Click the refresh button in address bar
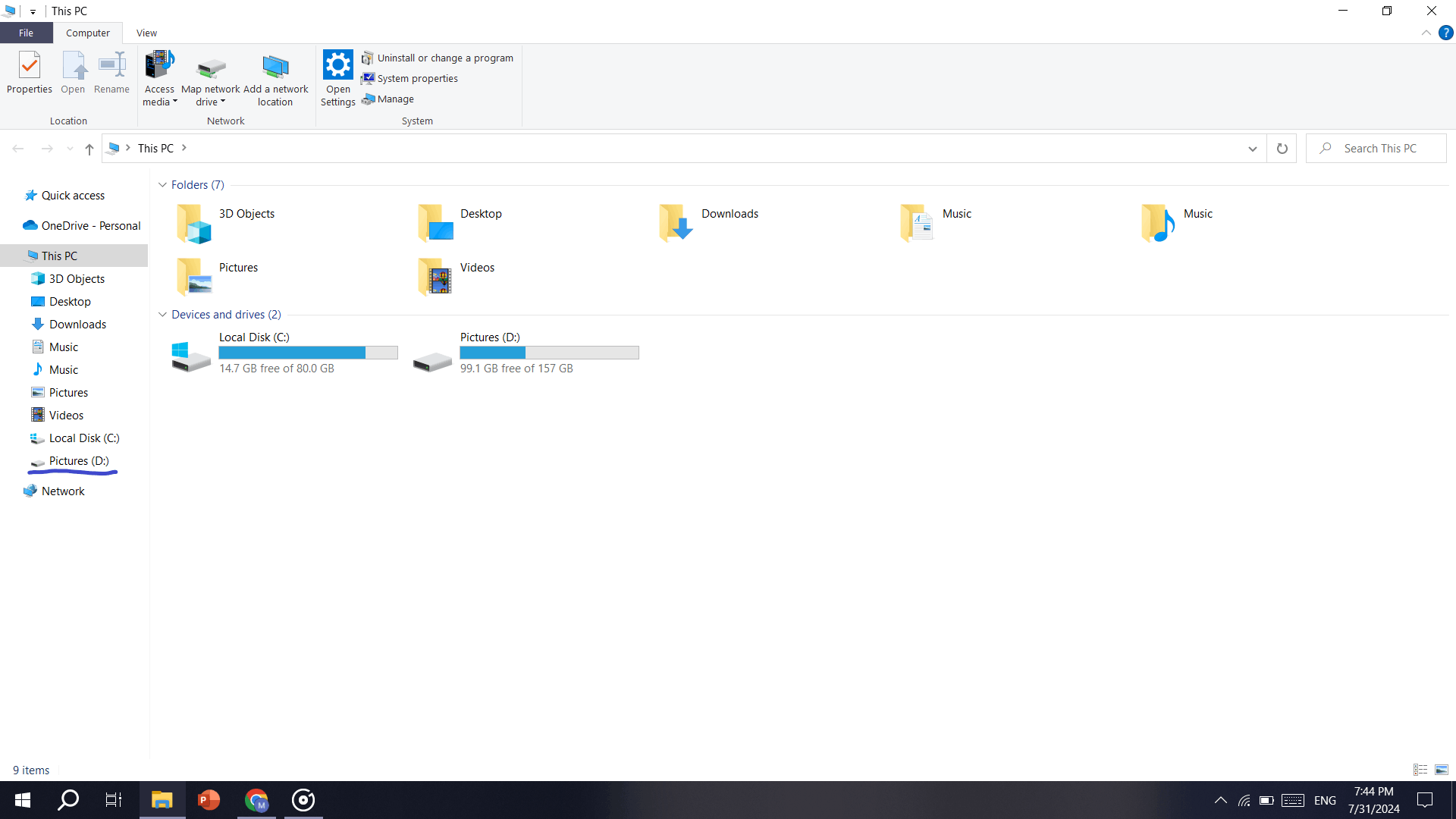Image resolution: width=1456 pixels, height=819 pixels. coord(1282,149)
